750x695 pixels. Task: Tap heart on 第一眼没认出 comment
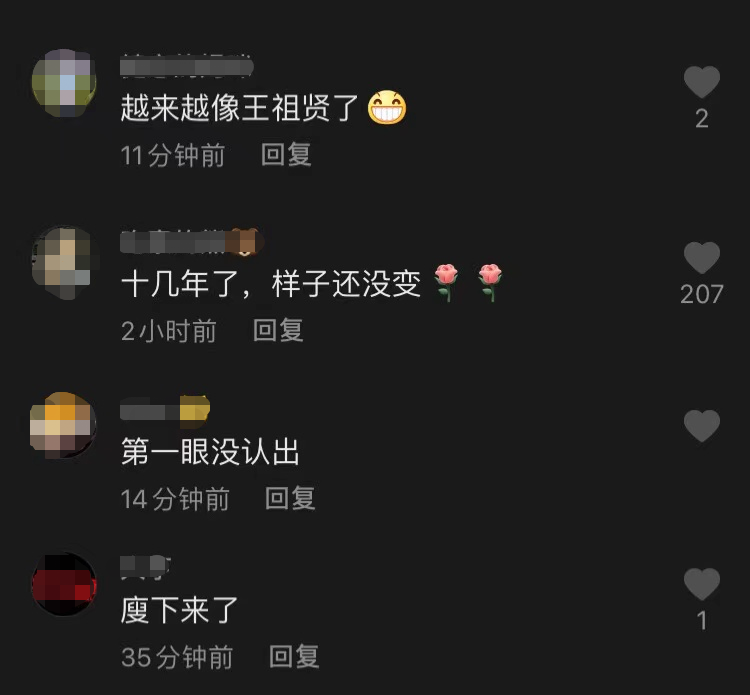coord(702,426)
